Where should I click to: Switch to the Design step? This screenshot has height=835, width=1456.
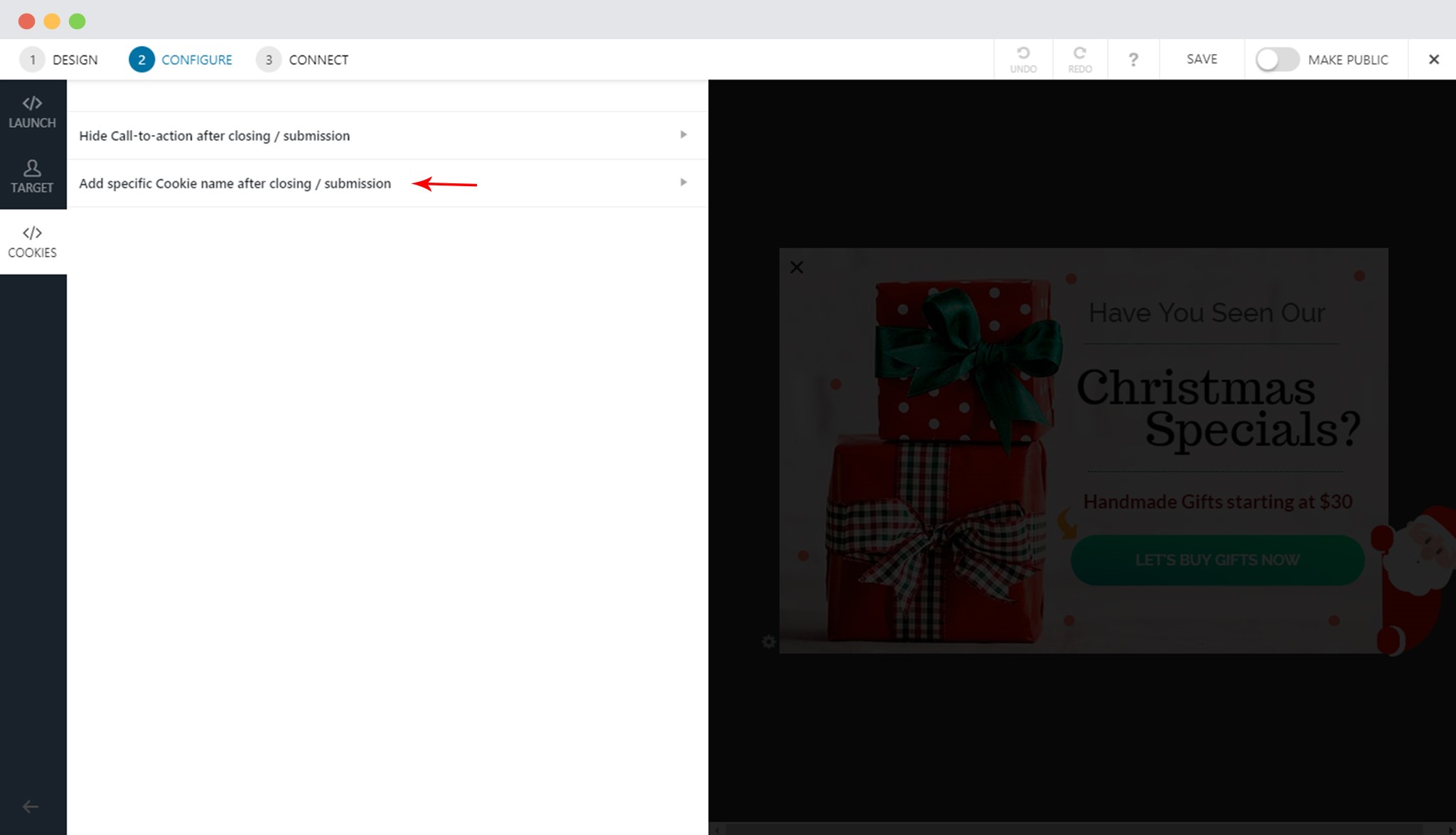tap(59, 60)
